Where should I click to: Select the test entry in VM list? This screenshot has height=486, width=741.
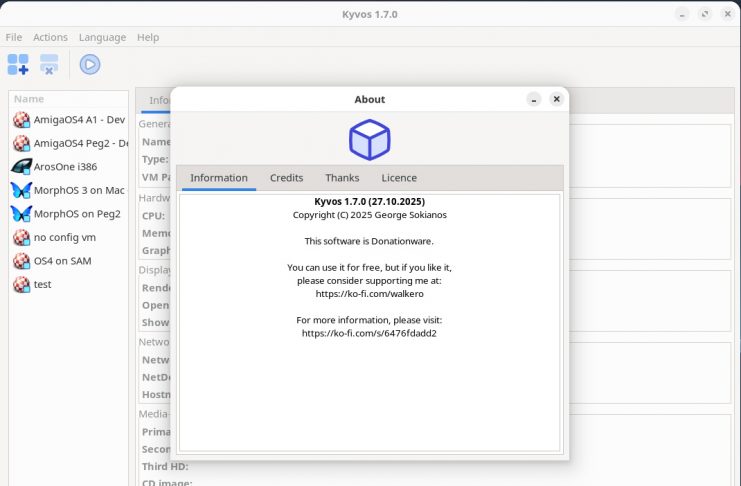pyautogui.click(x=69, y=284)
